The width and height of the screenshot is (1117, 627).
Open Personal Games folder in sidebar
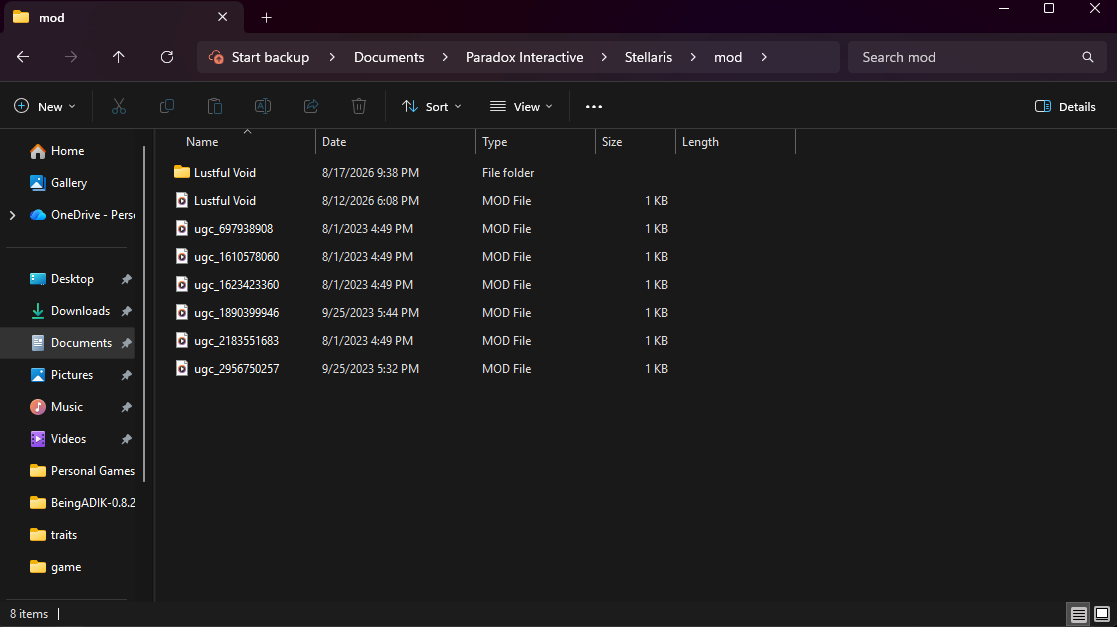[x=82, y=471]
